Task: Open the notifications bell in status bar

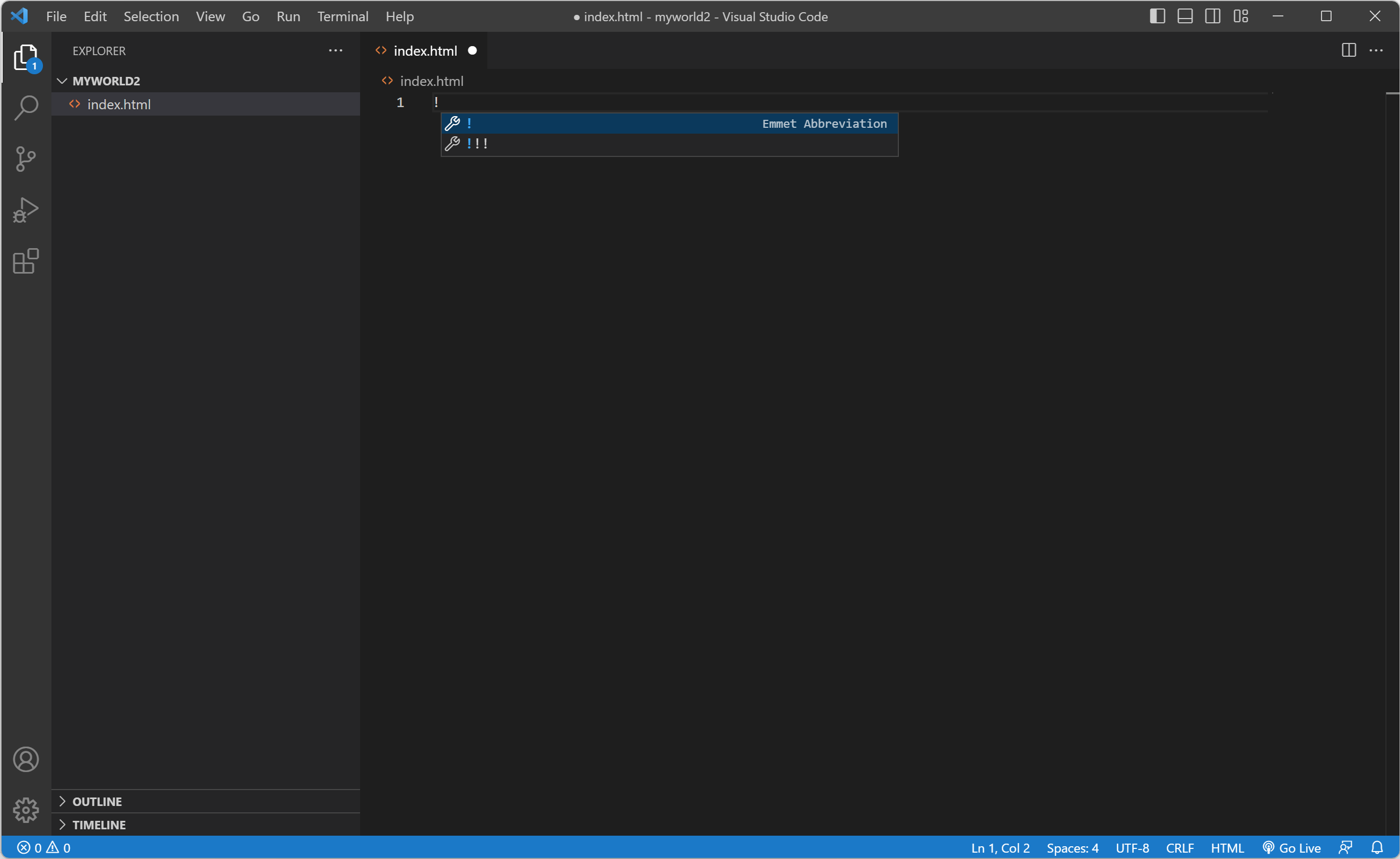Action: 1377,848
